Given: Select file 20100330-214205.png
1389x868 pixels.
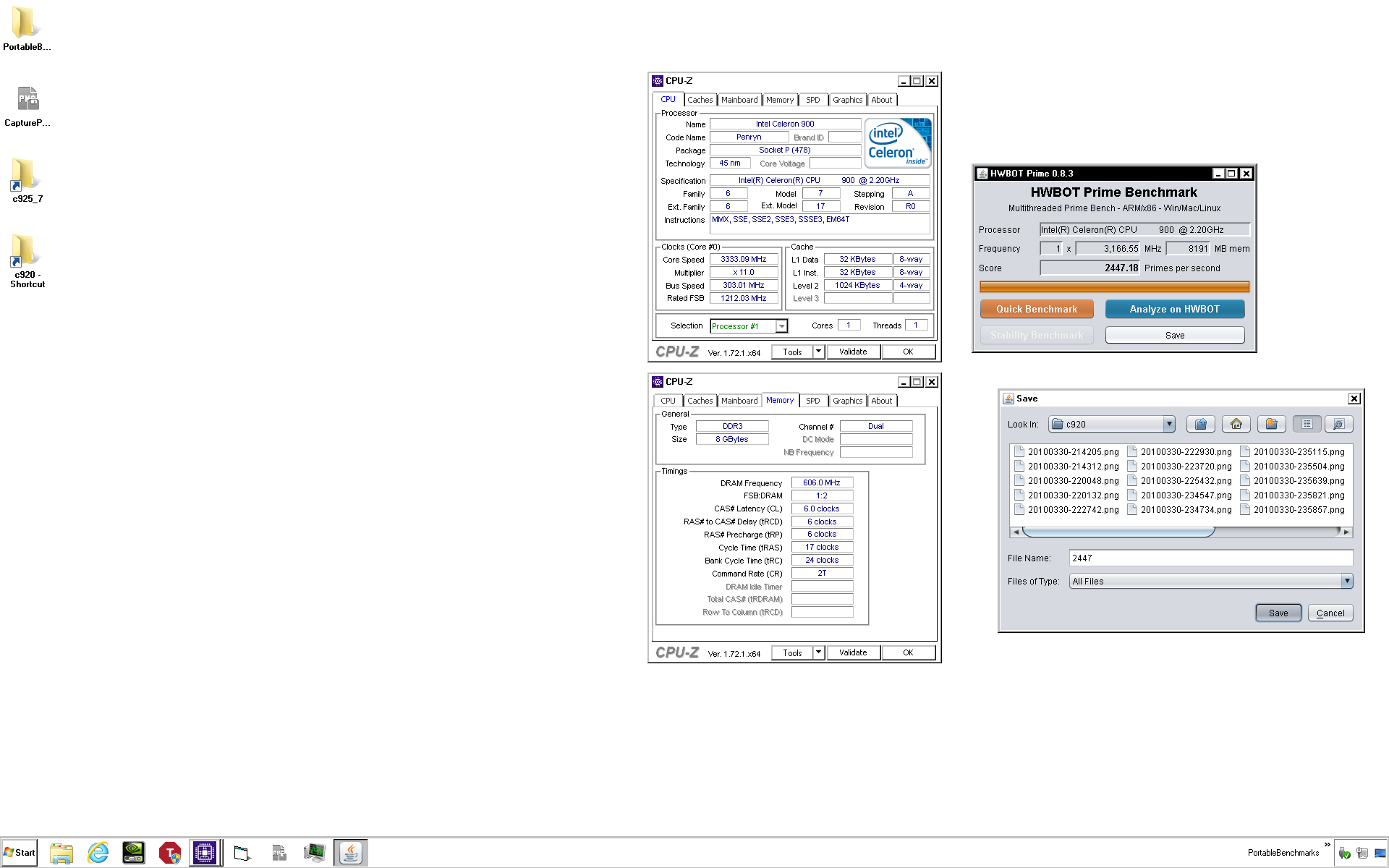Looking at the screenshot, I should [x=1066, y=452].
